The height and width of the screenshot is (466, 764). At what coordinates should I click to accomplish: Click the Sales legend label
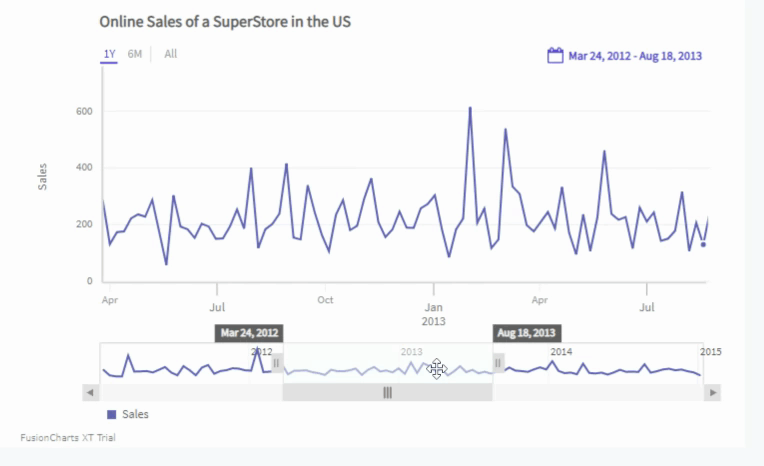pos(136,414)
